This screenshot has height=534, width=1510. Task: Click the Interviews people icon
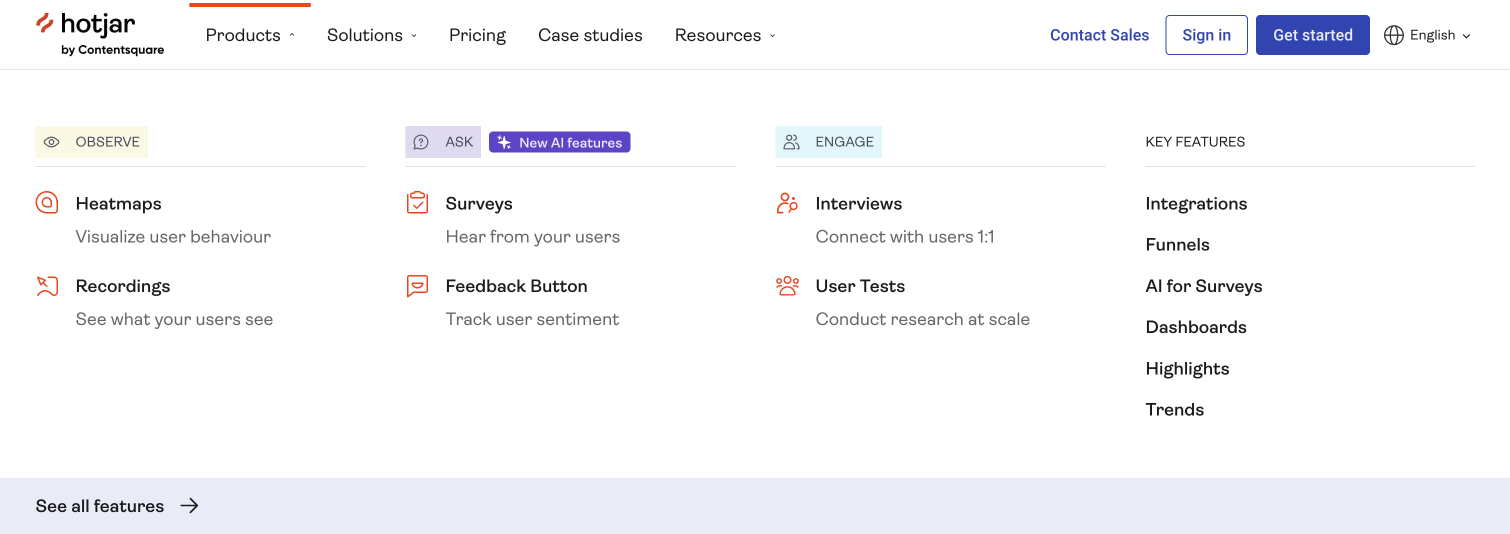tap(787, 203)
